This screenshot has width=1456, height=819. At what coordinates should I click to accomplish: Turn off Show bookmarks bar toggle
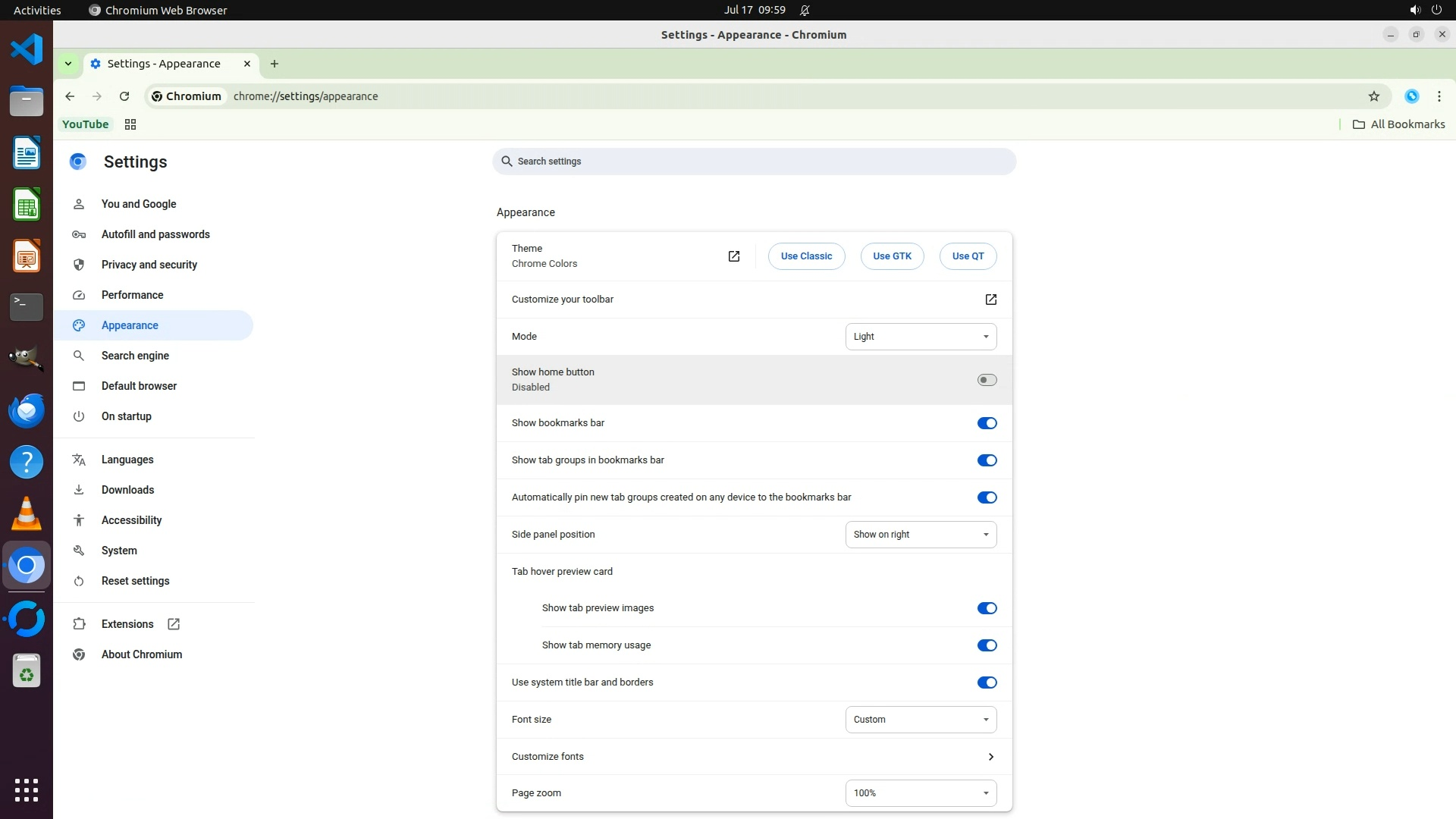pyautogui.click(x=987, y=423)
